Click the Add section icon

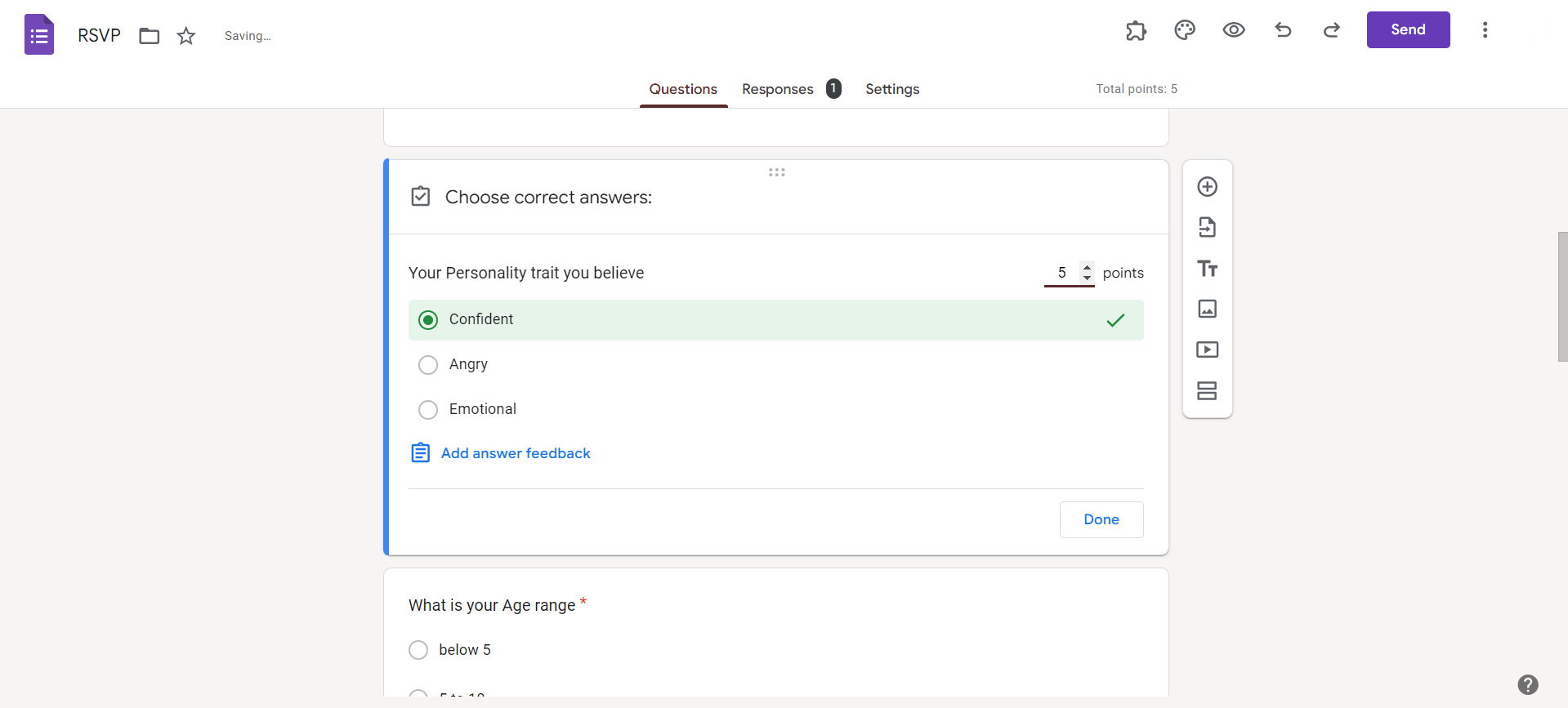click(1207, 390)
